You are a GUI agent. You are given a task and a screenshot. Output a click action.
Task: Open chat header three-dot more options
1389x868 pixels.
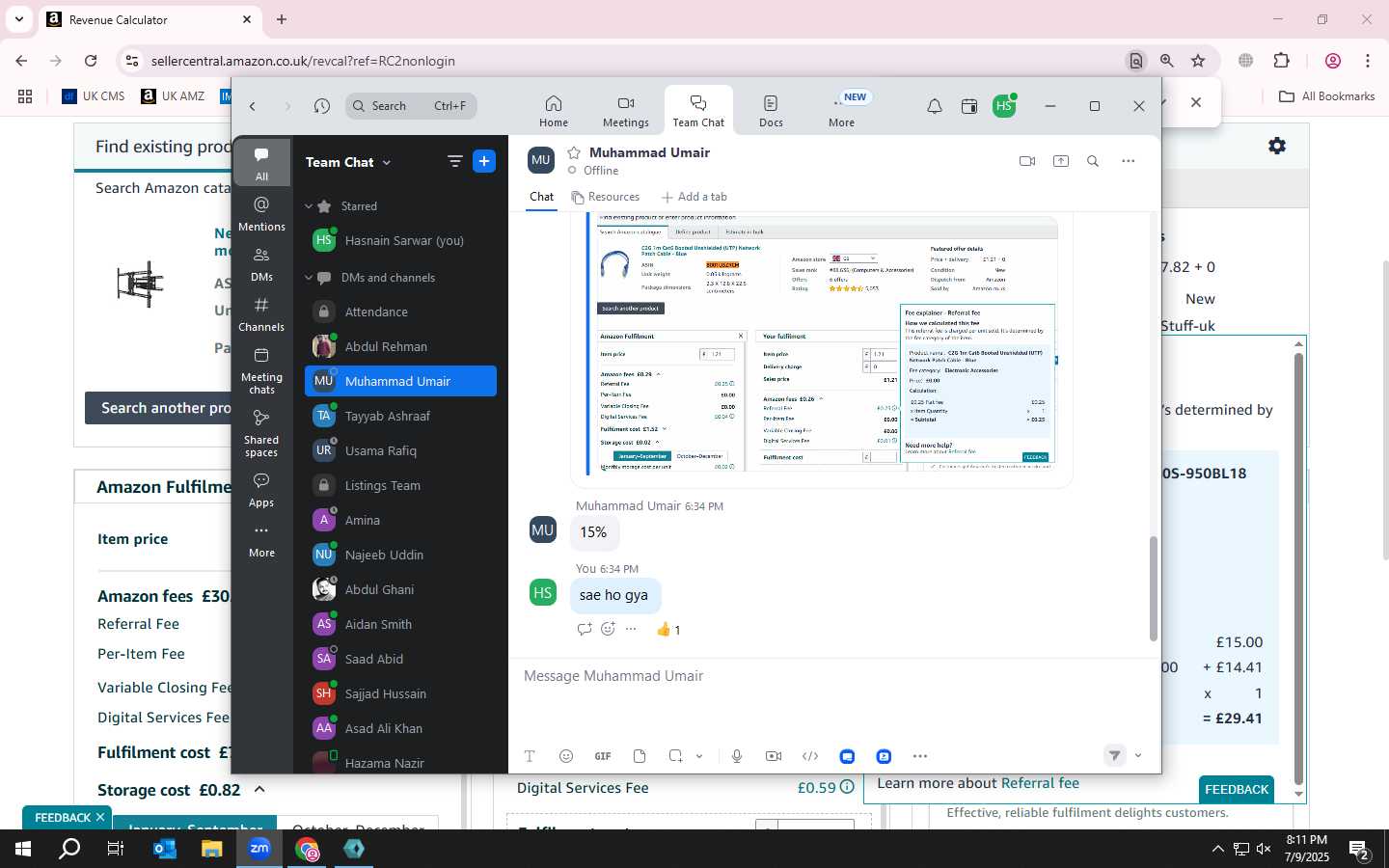(1128, 161)
